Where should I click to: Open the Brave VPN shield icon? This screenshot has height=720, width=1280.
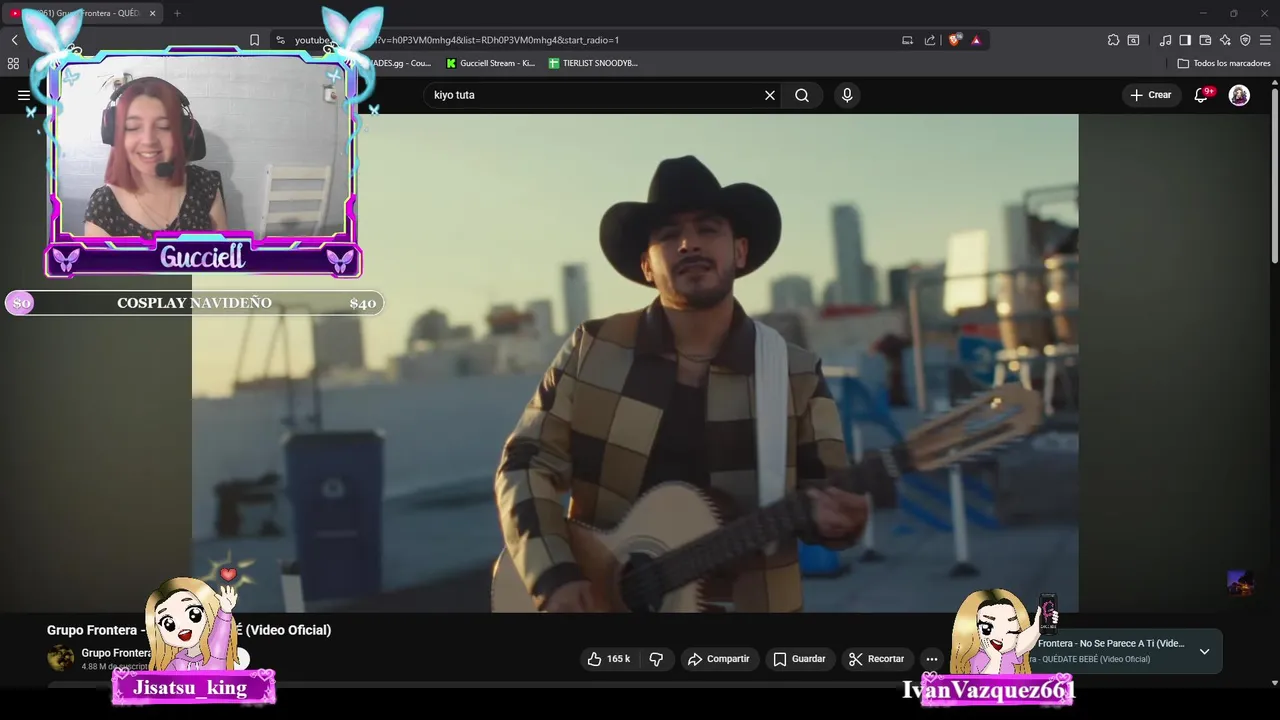click(1245, 40)
